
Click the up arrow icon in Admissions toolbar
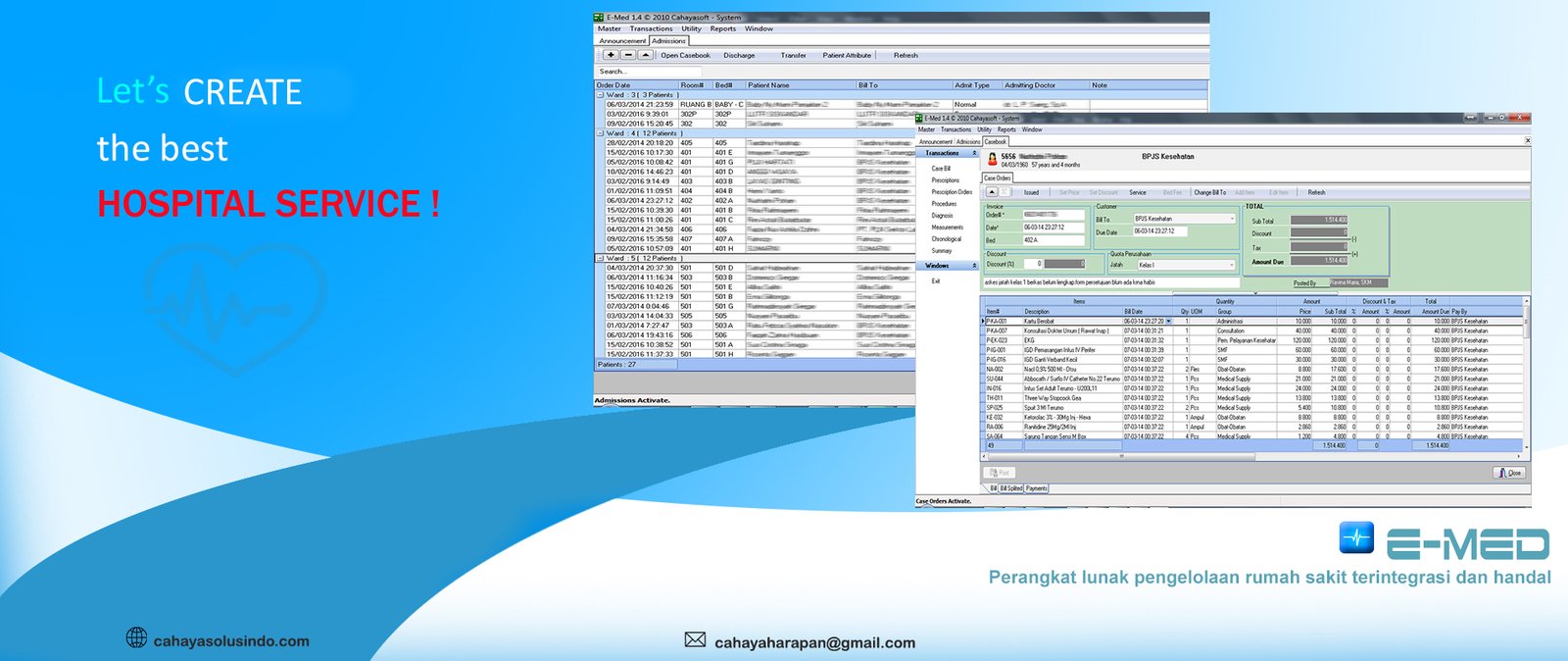[644, 55]
